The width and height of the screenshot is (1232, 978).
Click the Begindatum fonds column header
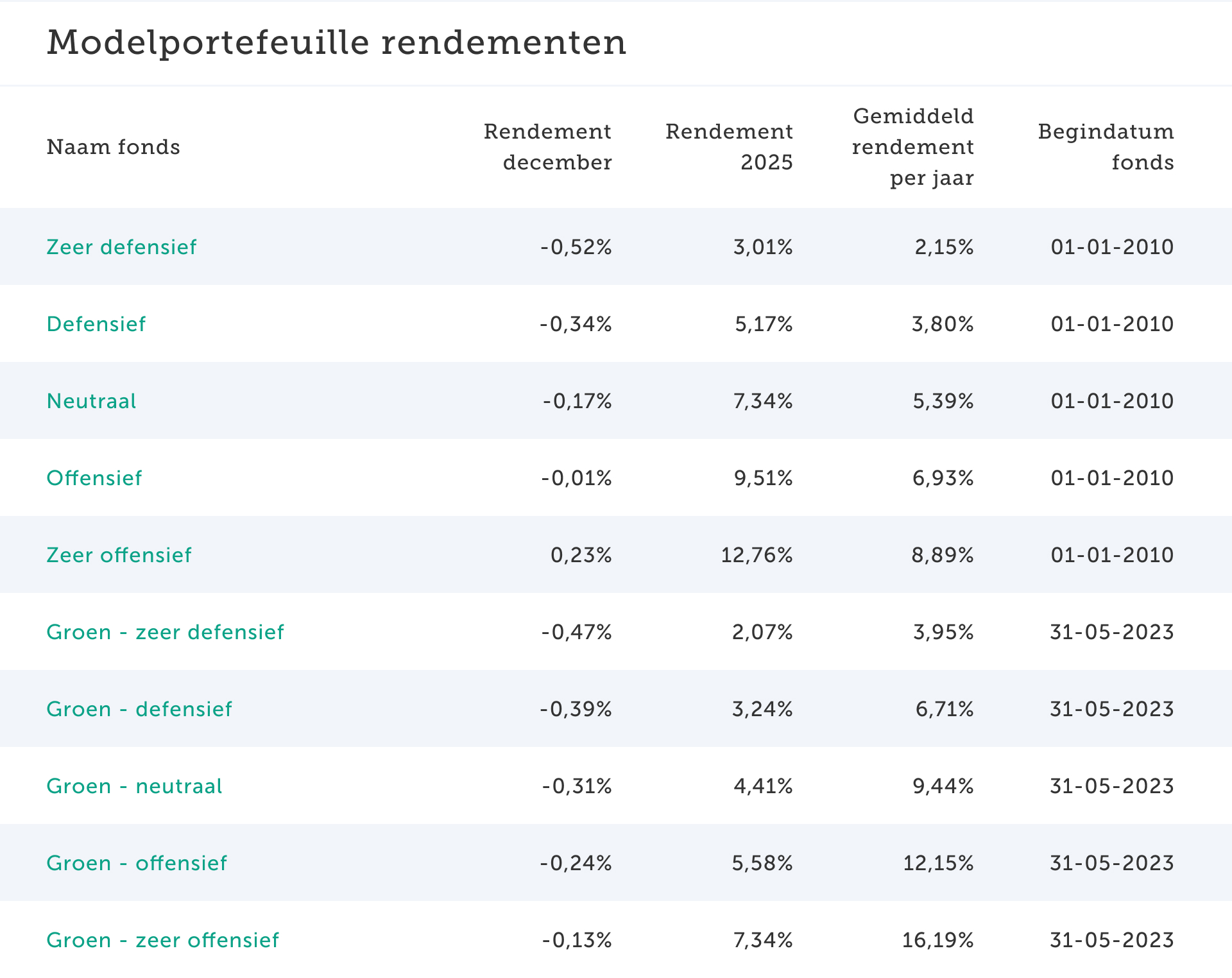pyautogui.click(x=1106, y=147)
